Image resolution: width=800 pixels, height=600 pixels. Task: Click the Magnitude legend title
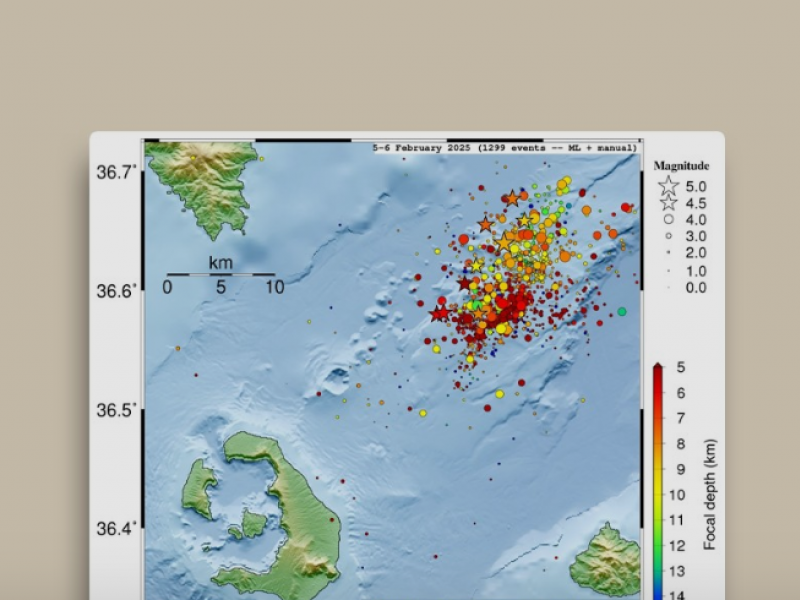(681, 166)
